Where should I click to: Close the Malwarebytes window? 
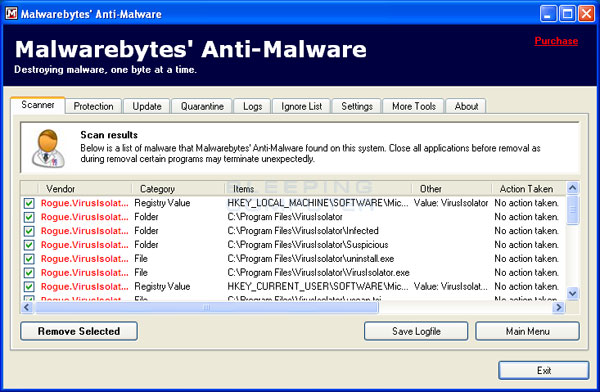click(x=586, y=14)
